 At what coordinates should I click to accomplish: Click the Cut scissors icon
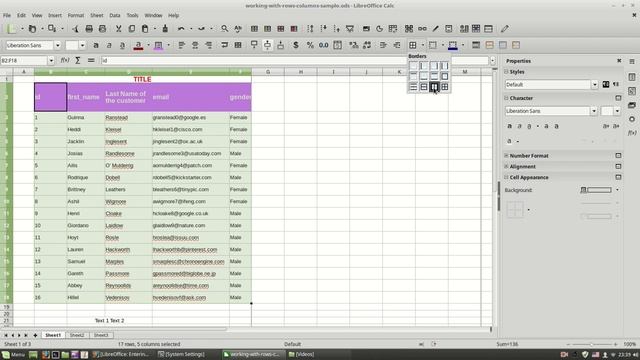pos(118,29)
